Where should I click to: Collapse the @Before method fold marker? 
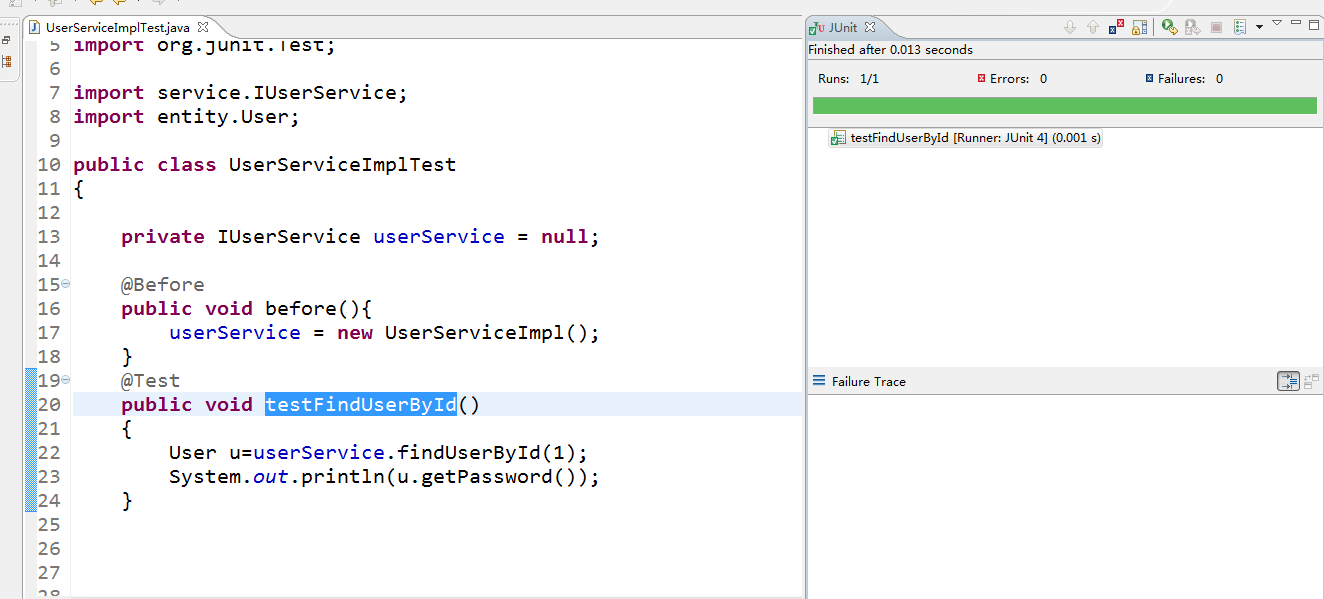[x=65, y=284]
